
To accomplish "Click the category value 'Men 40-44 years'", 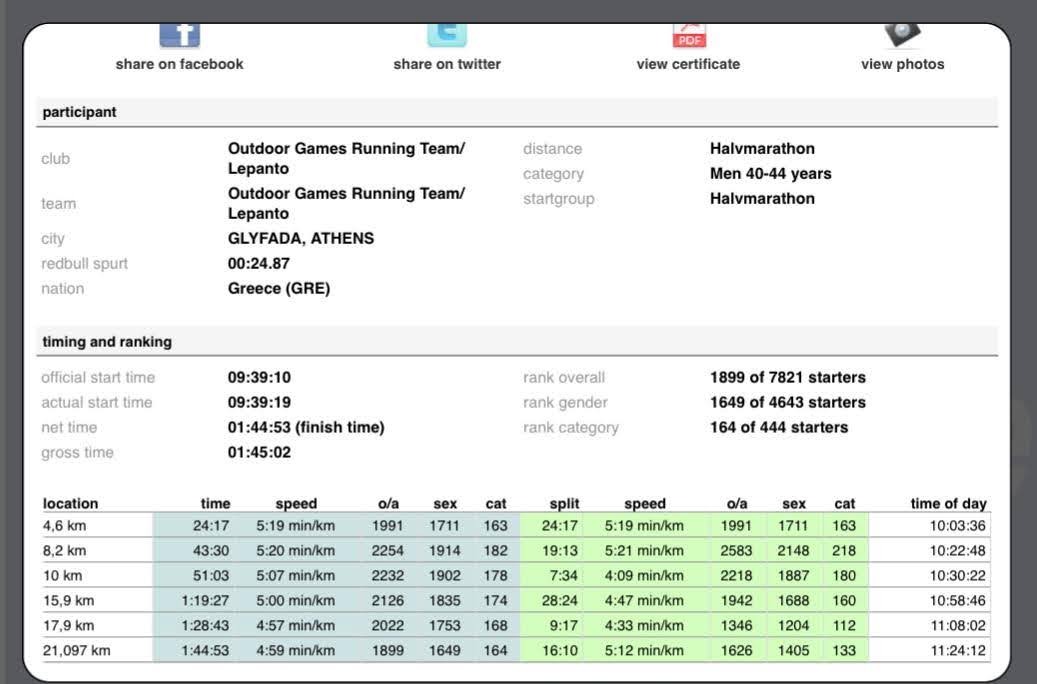I will [770, 173].
